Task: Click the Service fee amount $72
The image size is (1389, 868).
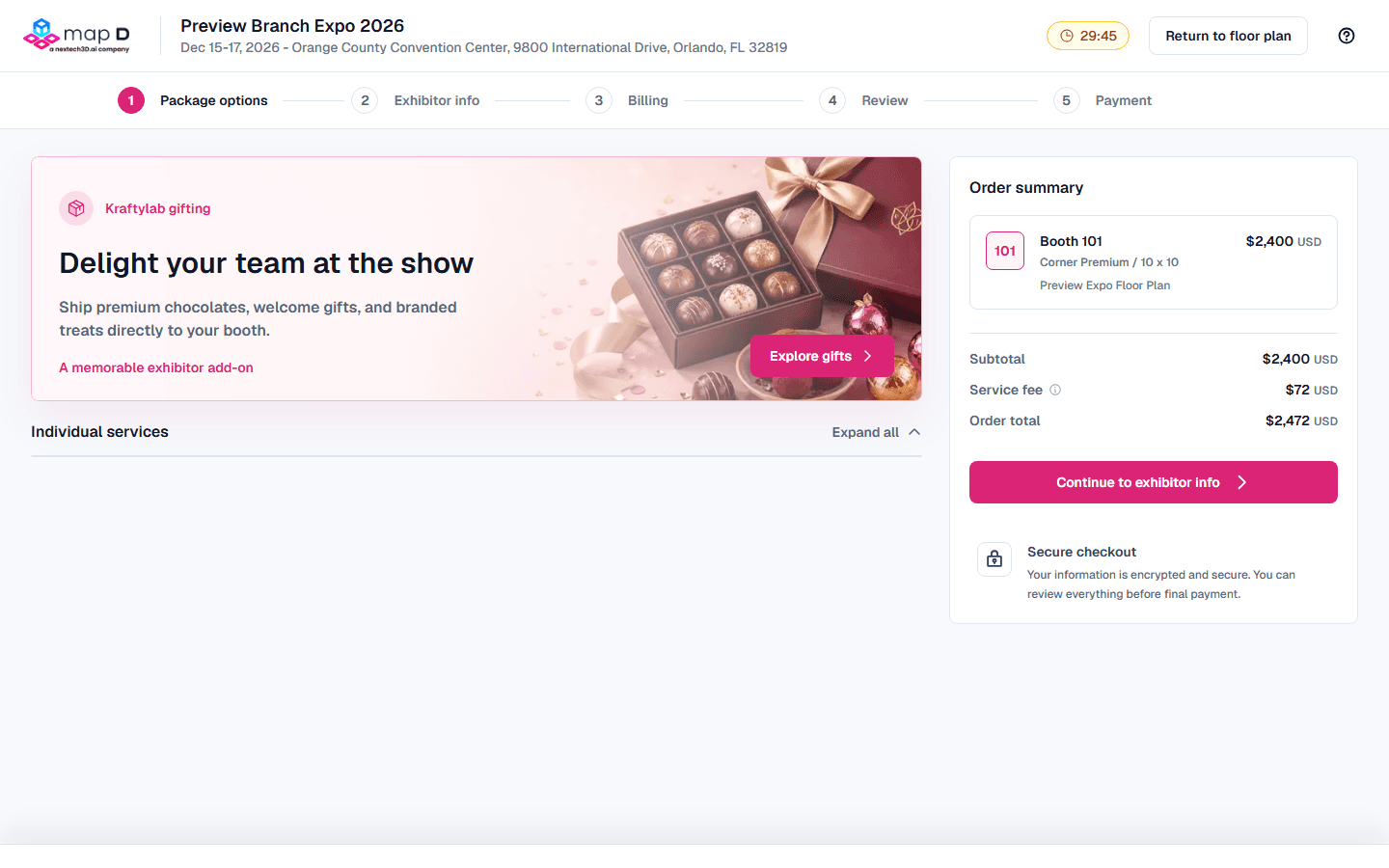Action: pyautogui.click(x=1312, y=390)
